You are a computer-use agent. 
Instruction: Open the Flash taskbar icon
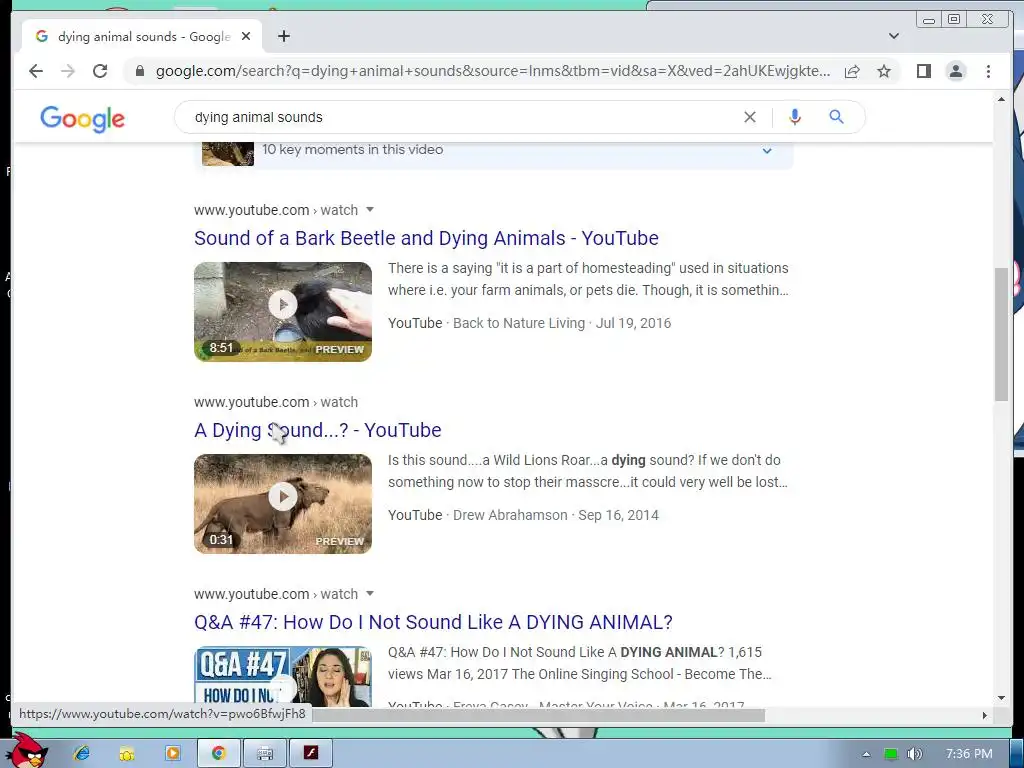point(311,754)
